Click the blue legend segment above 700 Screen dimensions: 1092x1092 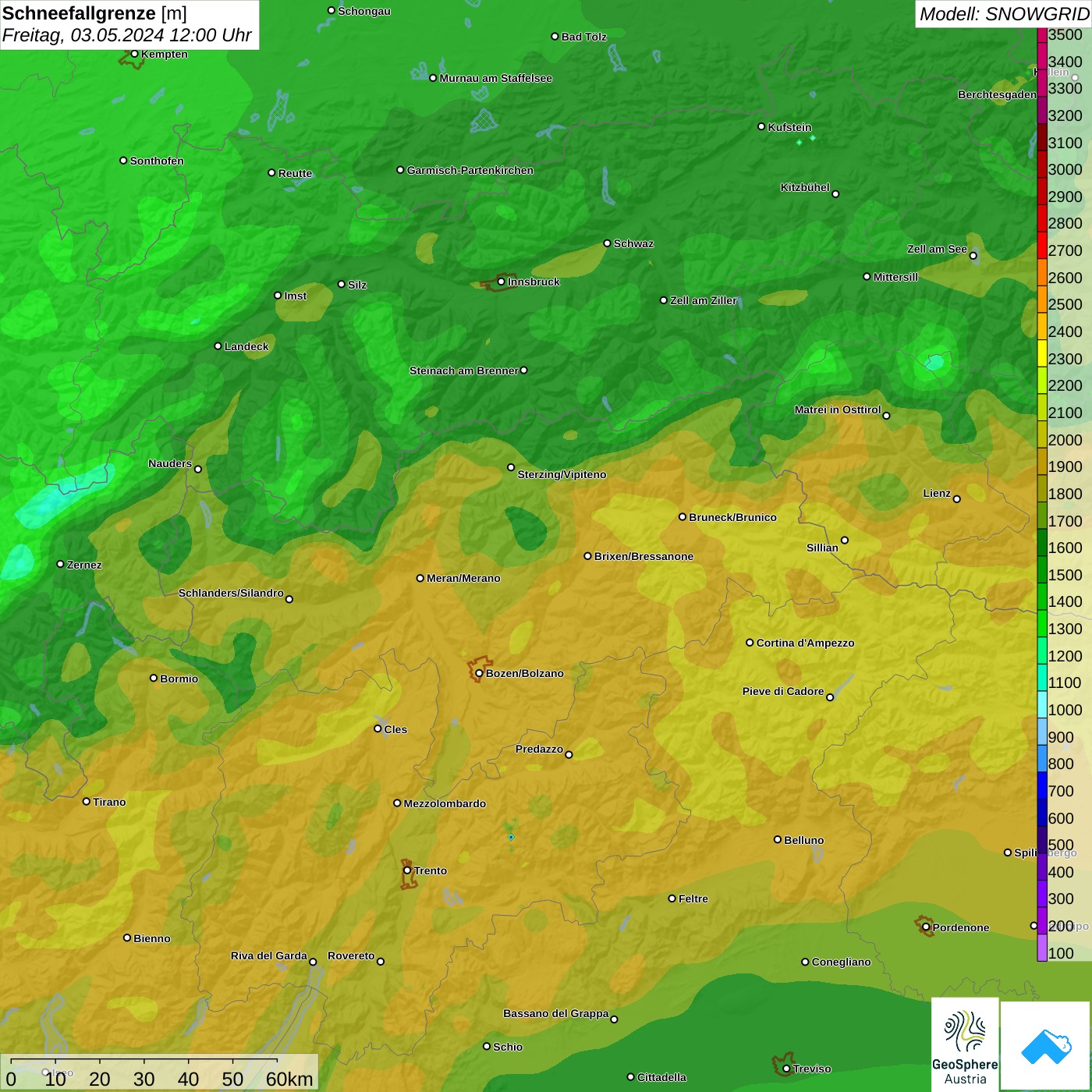pyautogui.click(x=1042, y=785)
